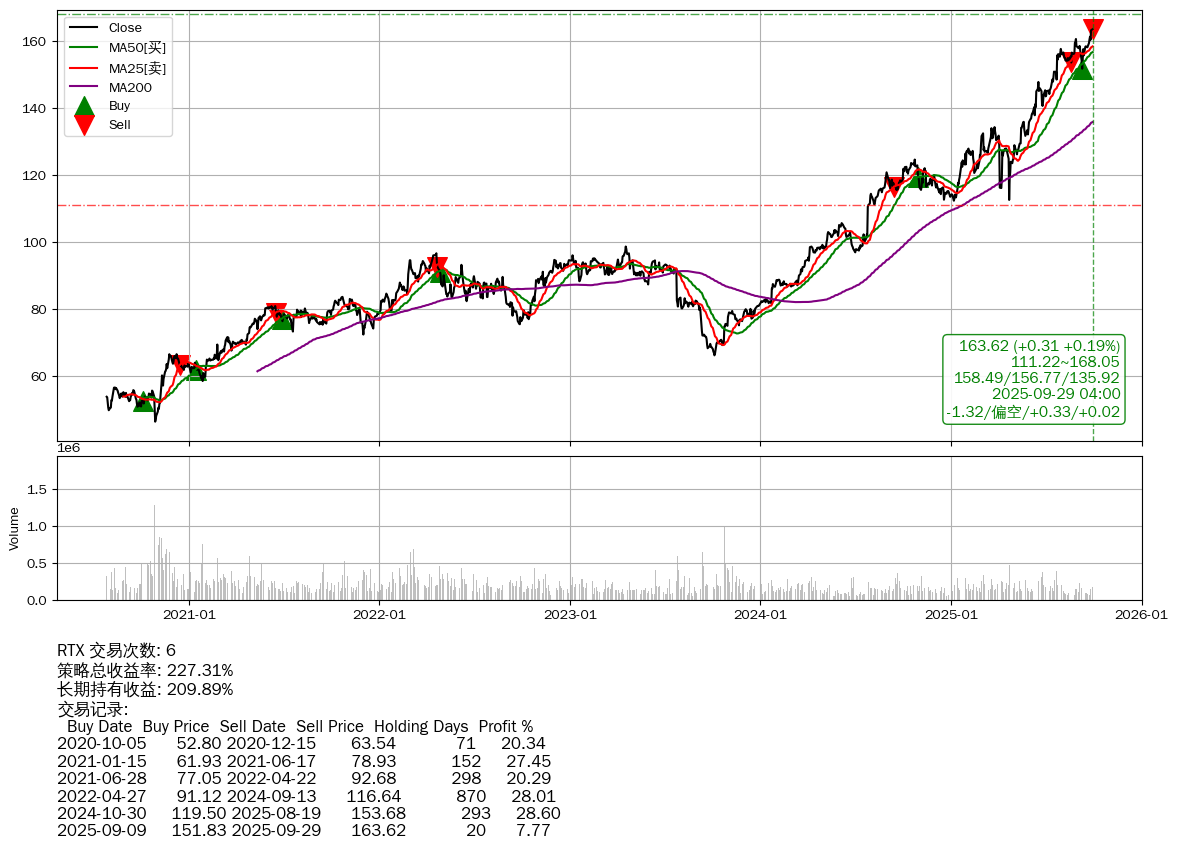Click the 2025-01 x-axis date label

(x=951, y=614)
